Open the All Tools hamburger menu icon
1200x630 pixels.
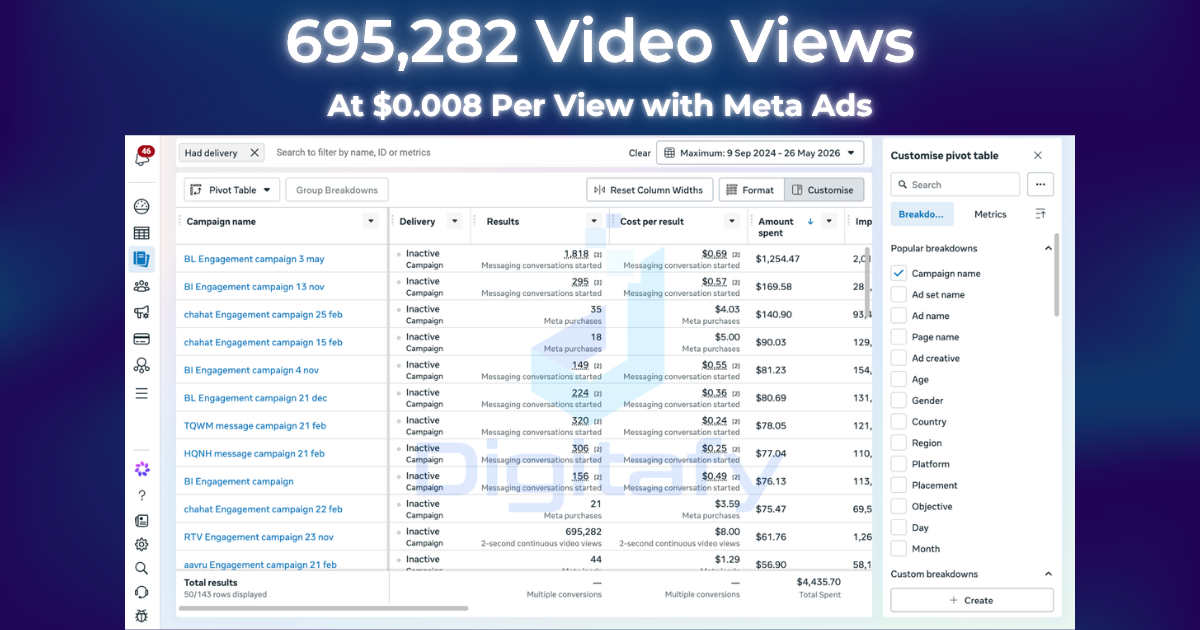pos(141,393)
